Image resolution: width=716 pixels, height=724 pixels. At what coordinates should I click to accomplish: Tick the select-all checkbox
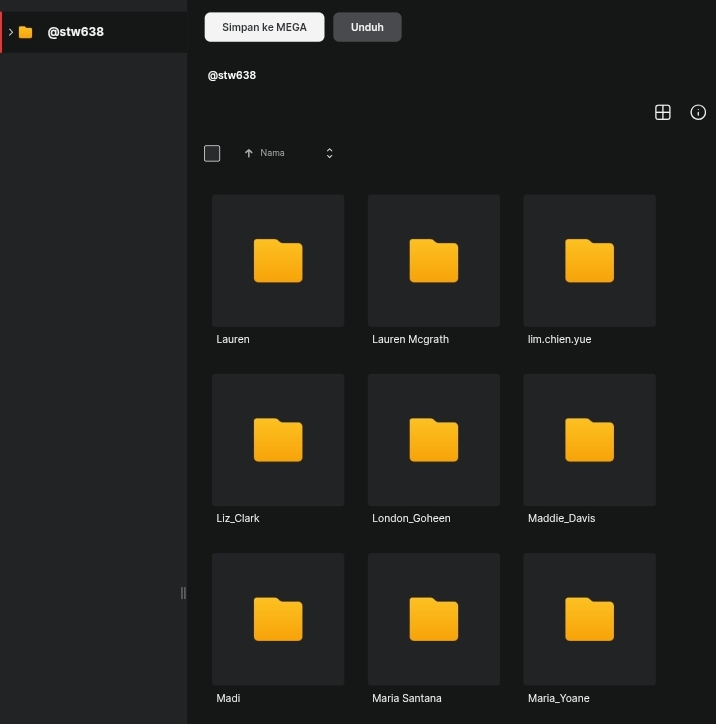coord(212,153)
